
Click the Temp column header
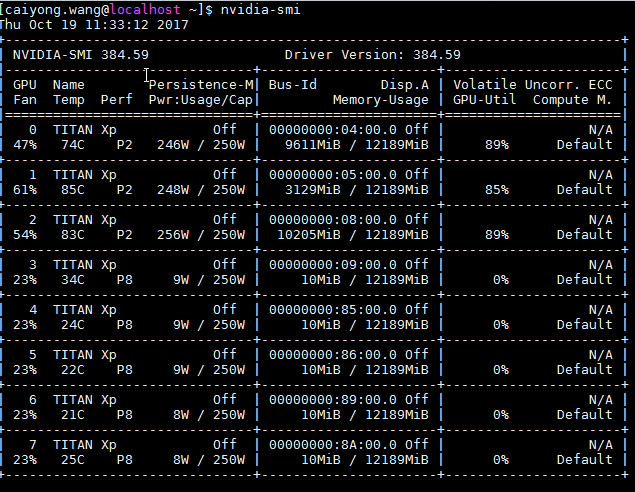(x=68, y=100)
